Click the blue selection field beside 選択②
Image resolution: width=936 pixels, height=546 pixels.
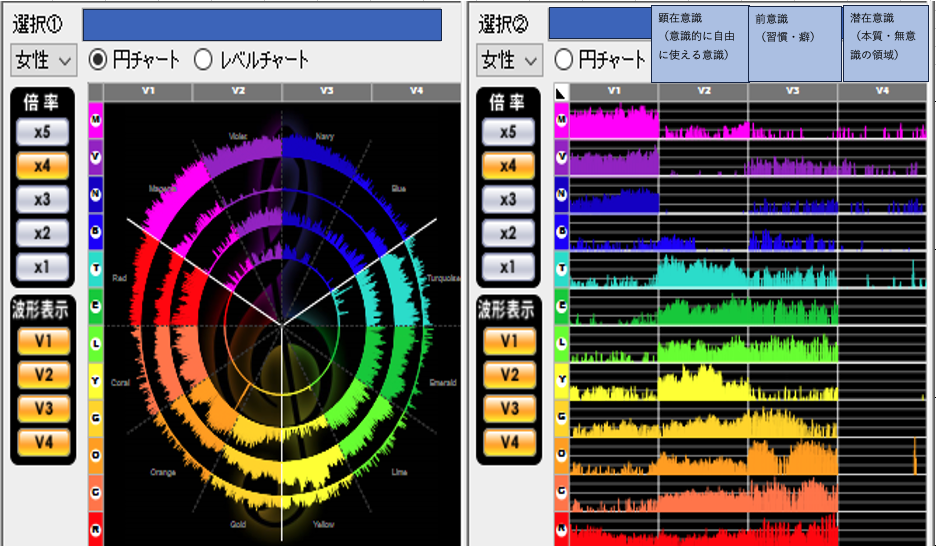coord(600,23)
